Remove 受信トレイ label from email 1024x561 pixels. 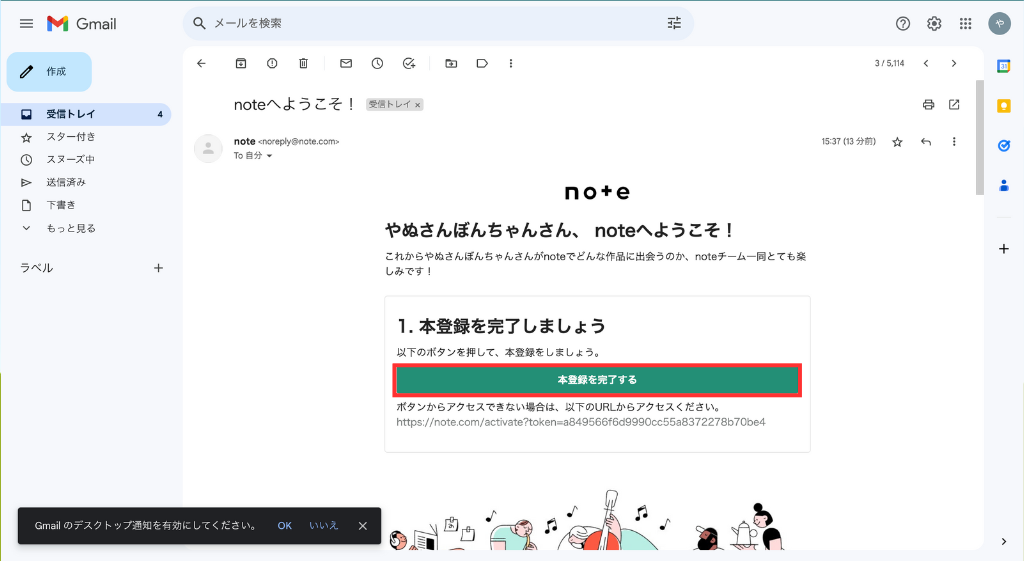click(x=418, y=104)
